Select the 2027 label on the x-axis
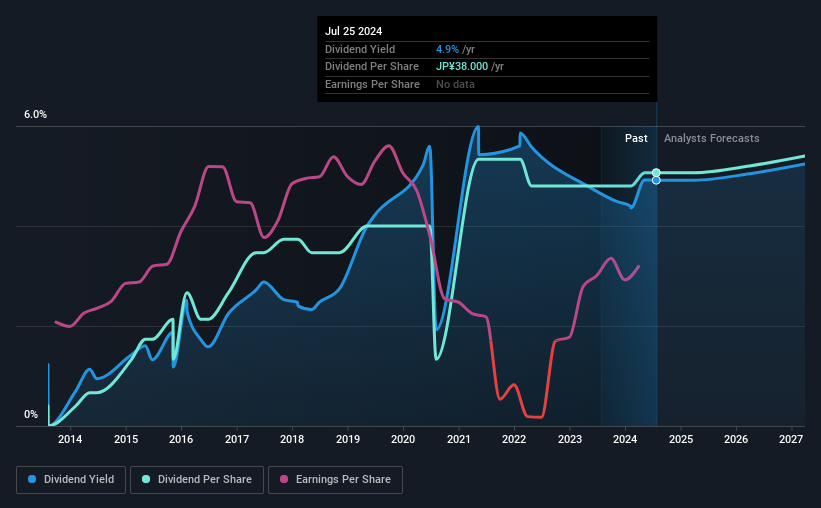 pyautogui.click(x=791, y=439)
